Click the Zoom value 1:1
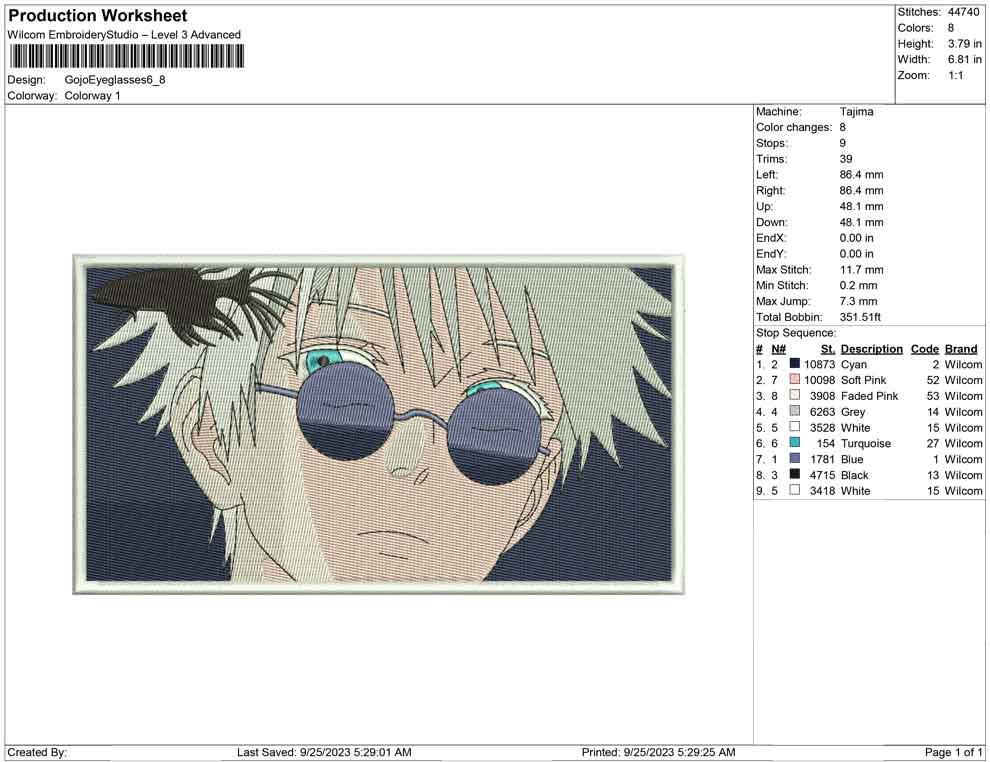Viewport: 990px width, 762px height. click(x=956, y=75)
